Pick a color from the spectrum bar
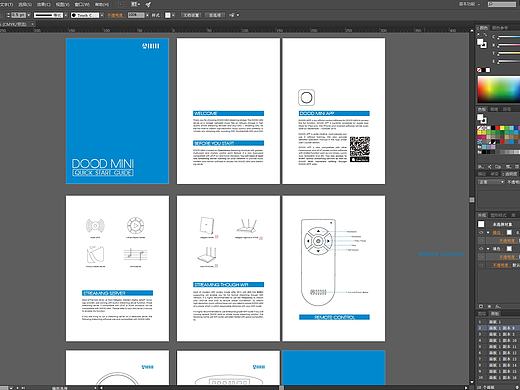This screenshot has height=390, width=520. pos(499,89)
